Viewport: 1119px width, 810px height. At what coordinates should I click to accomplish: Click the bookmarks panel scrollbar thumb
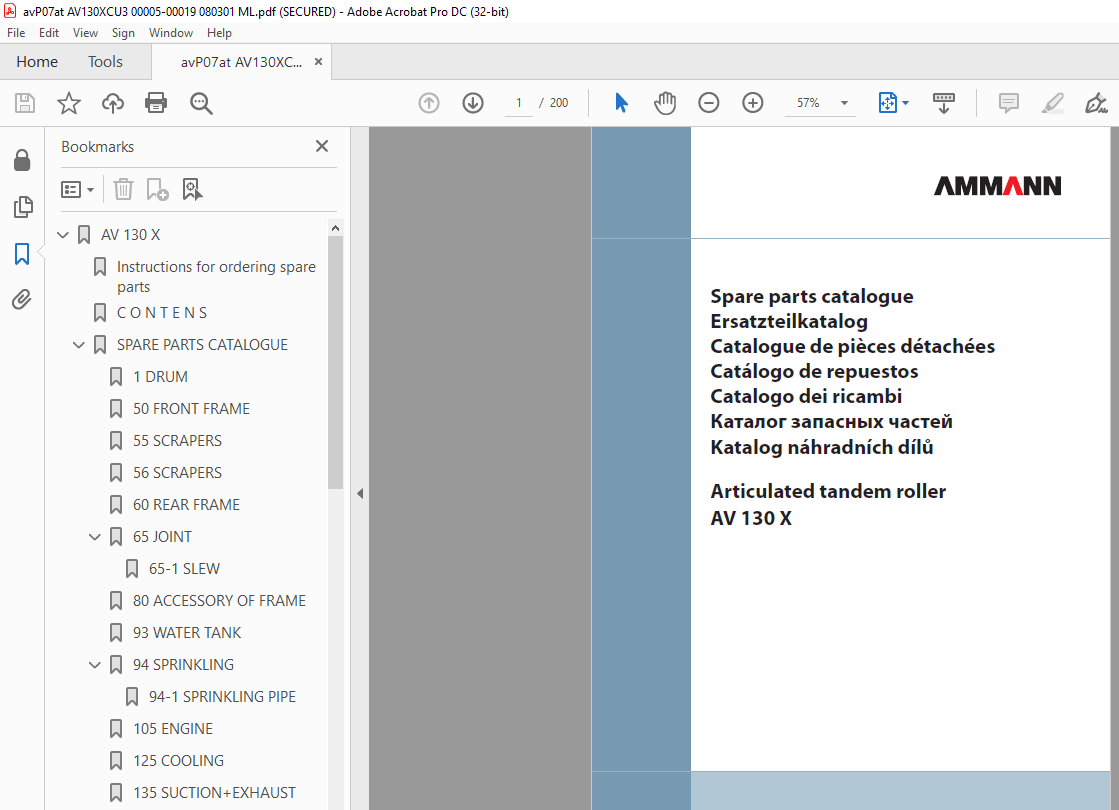[335, 363]
